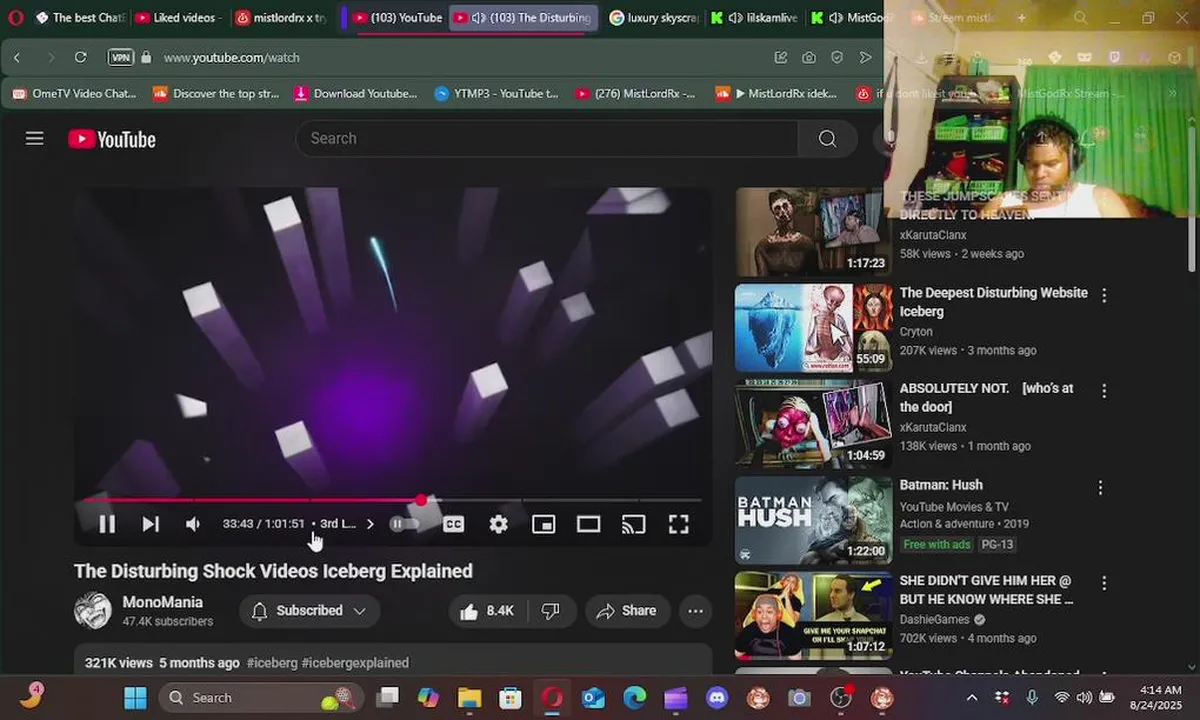Open the Subscribed notification dropdown

click(309, 611)
